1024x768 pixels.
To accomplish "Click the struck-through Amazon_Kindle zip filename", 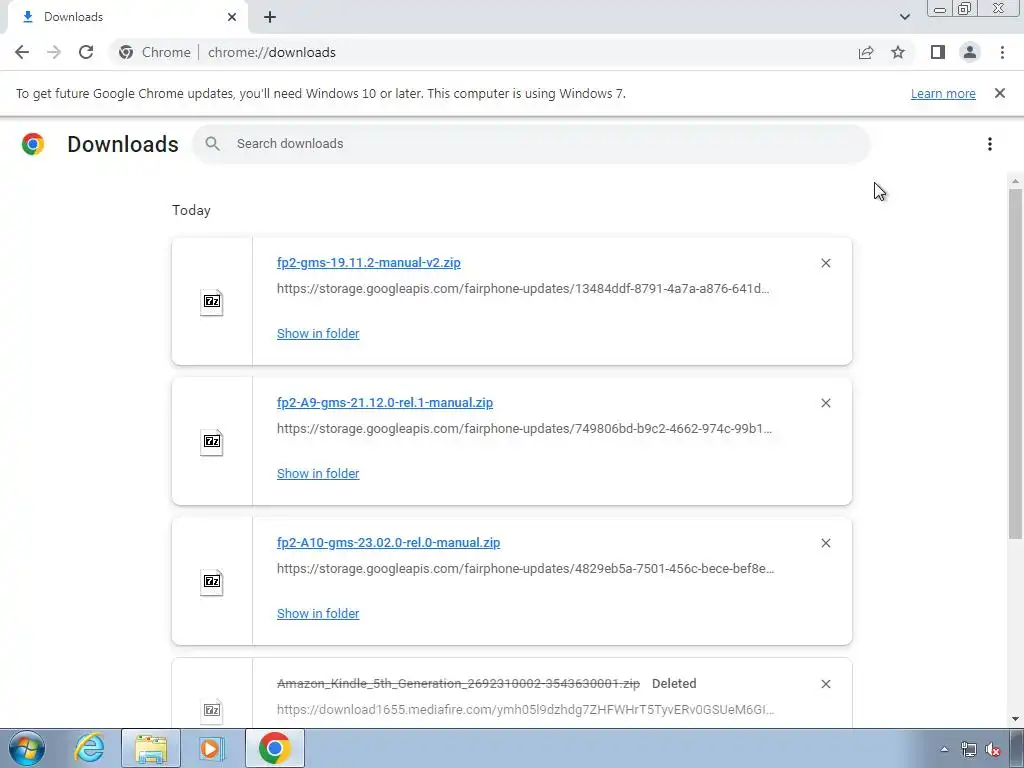I will (x=458, y=684).
